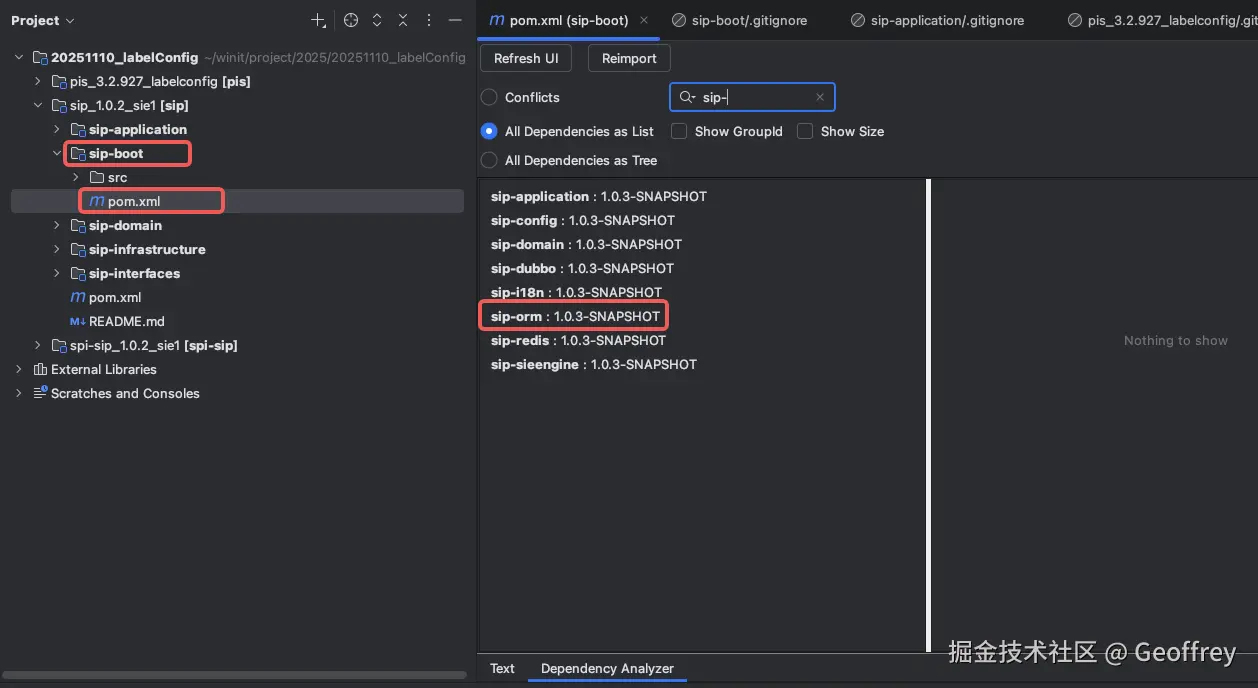Click the Markdown icon of README.md
Image resolution: width=1258 pixels, height=688 pixels.
[78, 321]
